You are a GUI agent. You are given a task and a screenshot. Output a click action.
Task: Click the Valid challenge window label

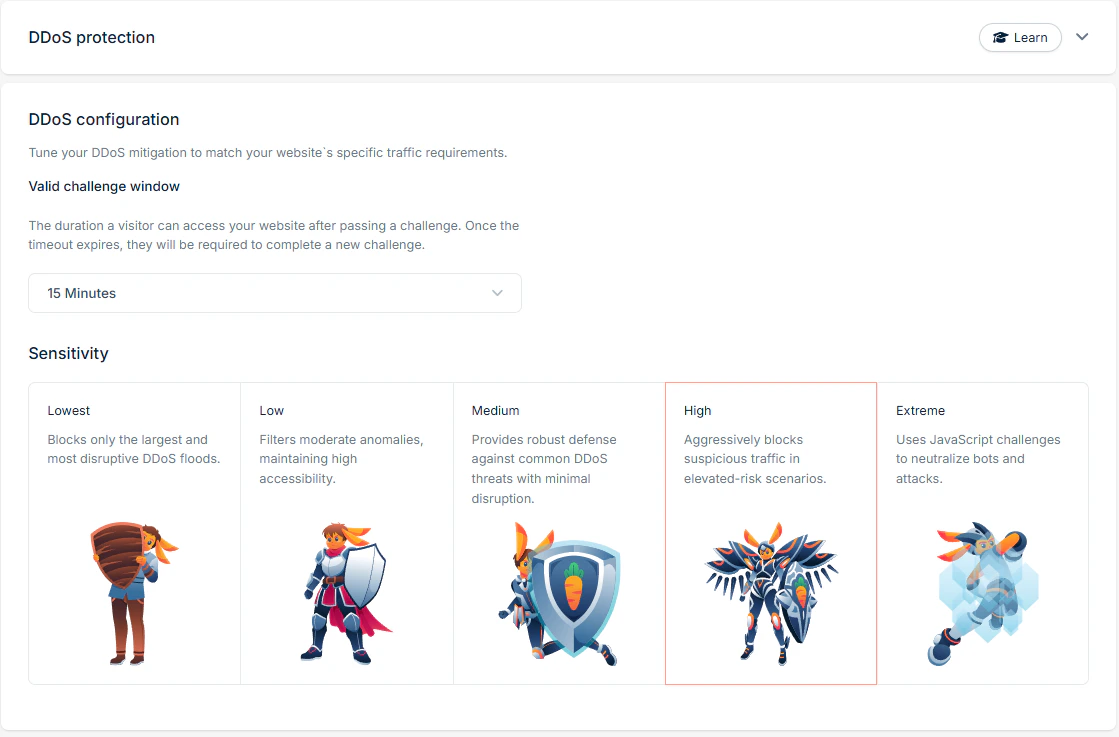[x=104, y=186]
